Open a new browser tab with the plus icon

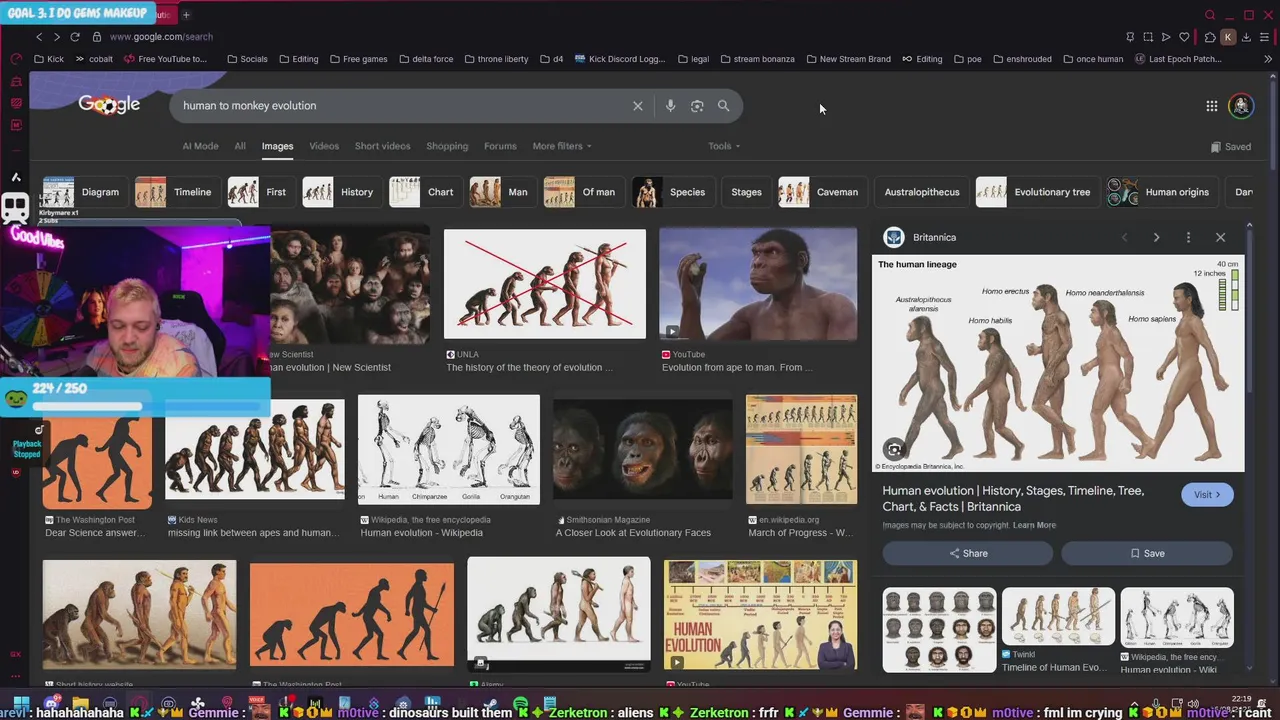tap(186, 15)
